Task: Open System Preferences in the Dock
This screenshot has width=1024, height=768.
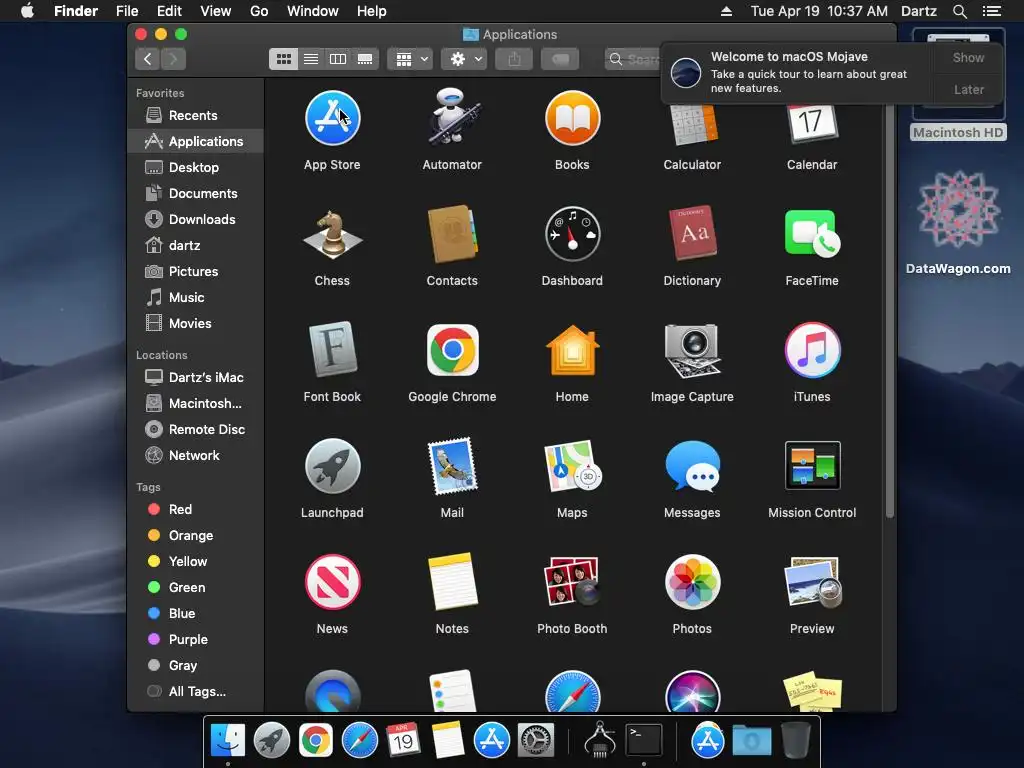Action: pos(536,740)
